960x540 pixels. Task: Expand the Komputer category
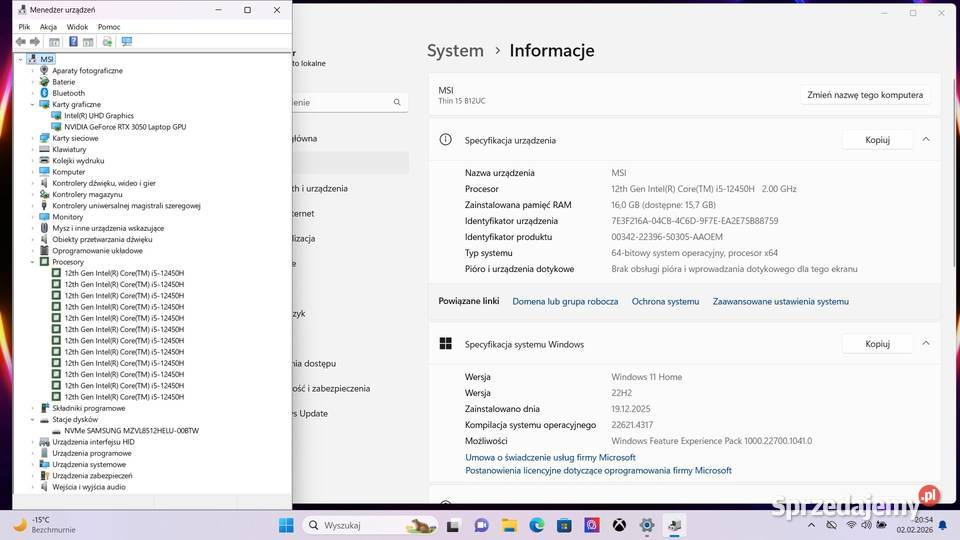(x=32, y=172)
